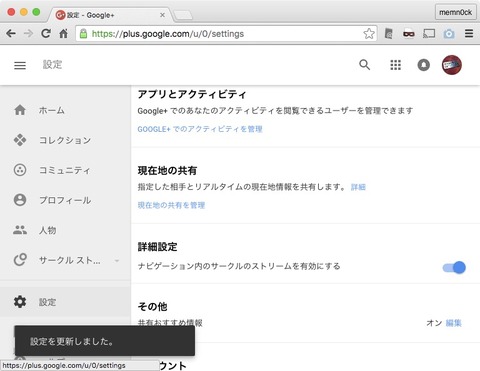Click the その他 section heading

pyautogui.click(x=152, y=307)
